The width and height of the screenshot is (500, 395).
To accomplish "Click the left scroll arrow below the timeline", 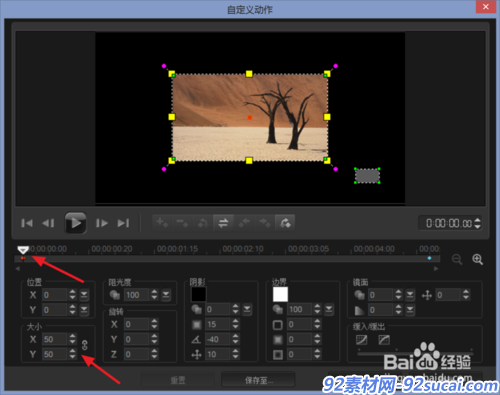I will [x=18, y=269].
